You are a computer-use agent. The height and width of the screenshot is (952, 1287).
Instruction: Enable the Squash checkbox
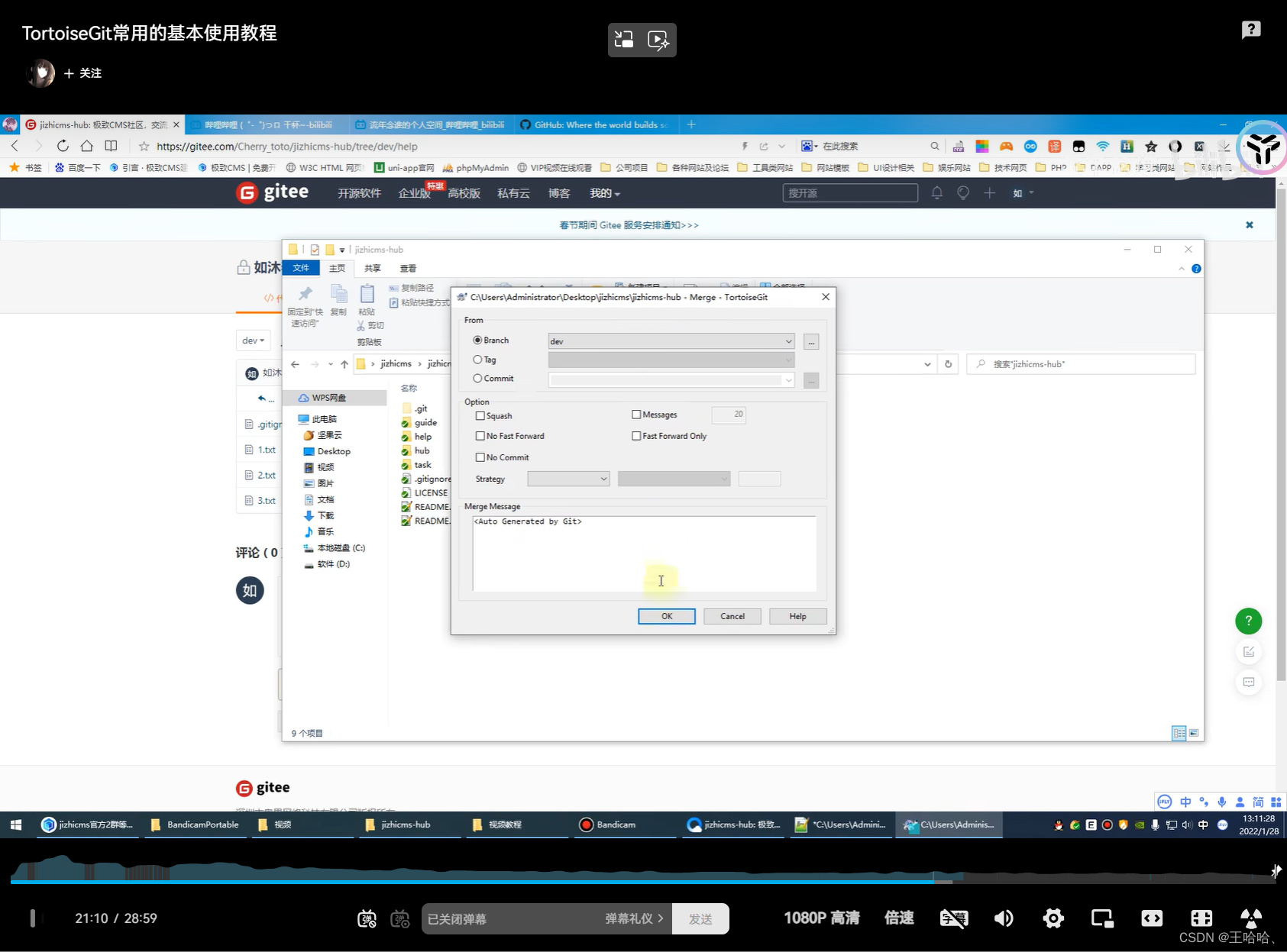[480, 416]
